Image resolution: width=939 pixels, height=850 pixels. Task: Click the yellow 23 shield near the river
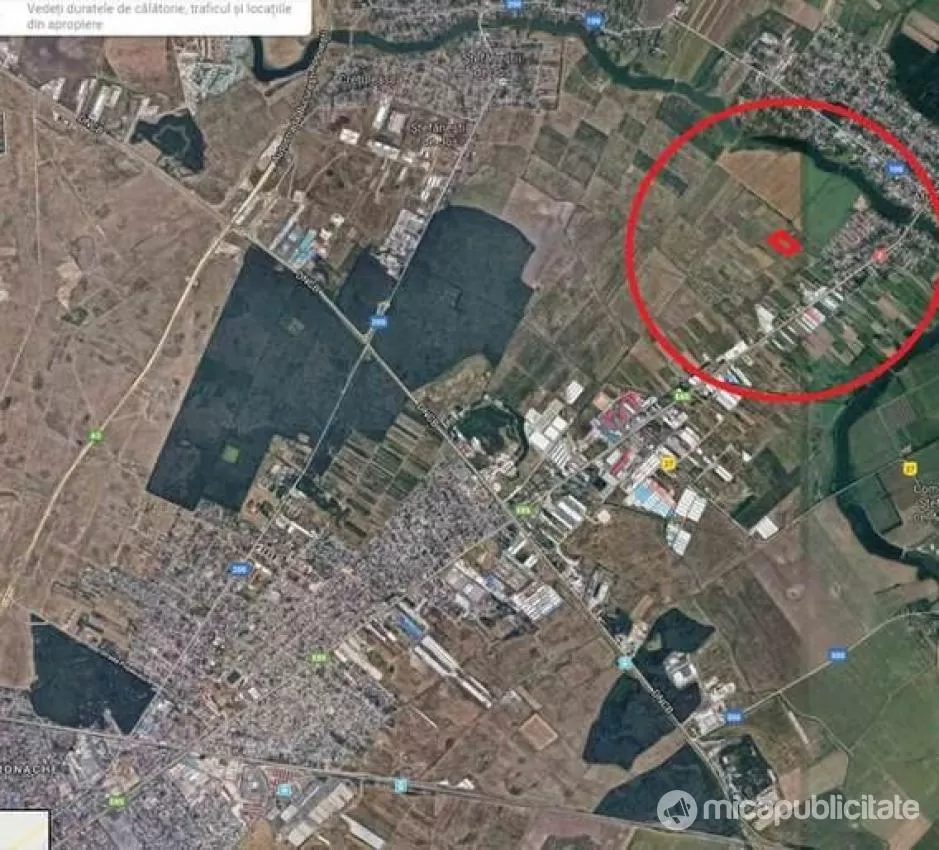click(x=911, y=468)
